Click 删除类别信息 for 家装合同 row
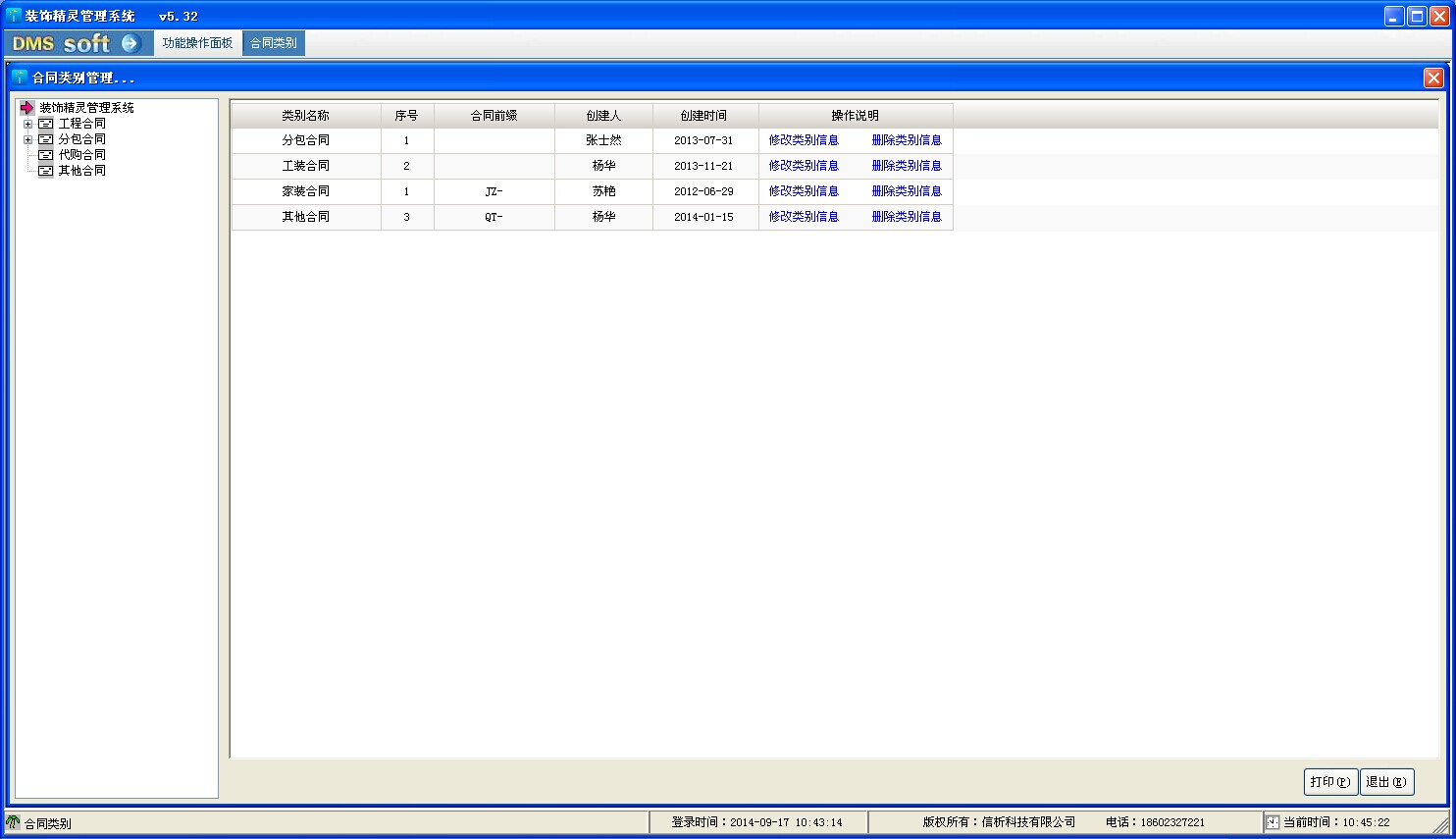 pos(907,191)
